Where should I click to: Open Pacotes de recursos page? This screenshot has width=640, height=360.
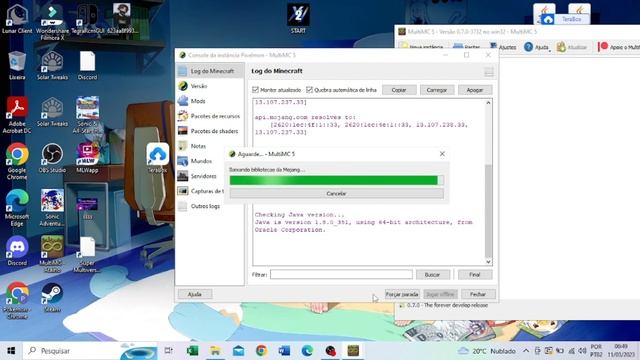pyautogui.click(x=210, y=116)
